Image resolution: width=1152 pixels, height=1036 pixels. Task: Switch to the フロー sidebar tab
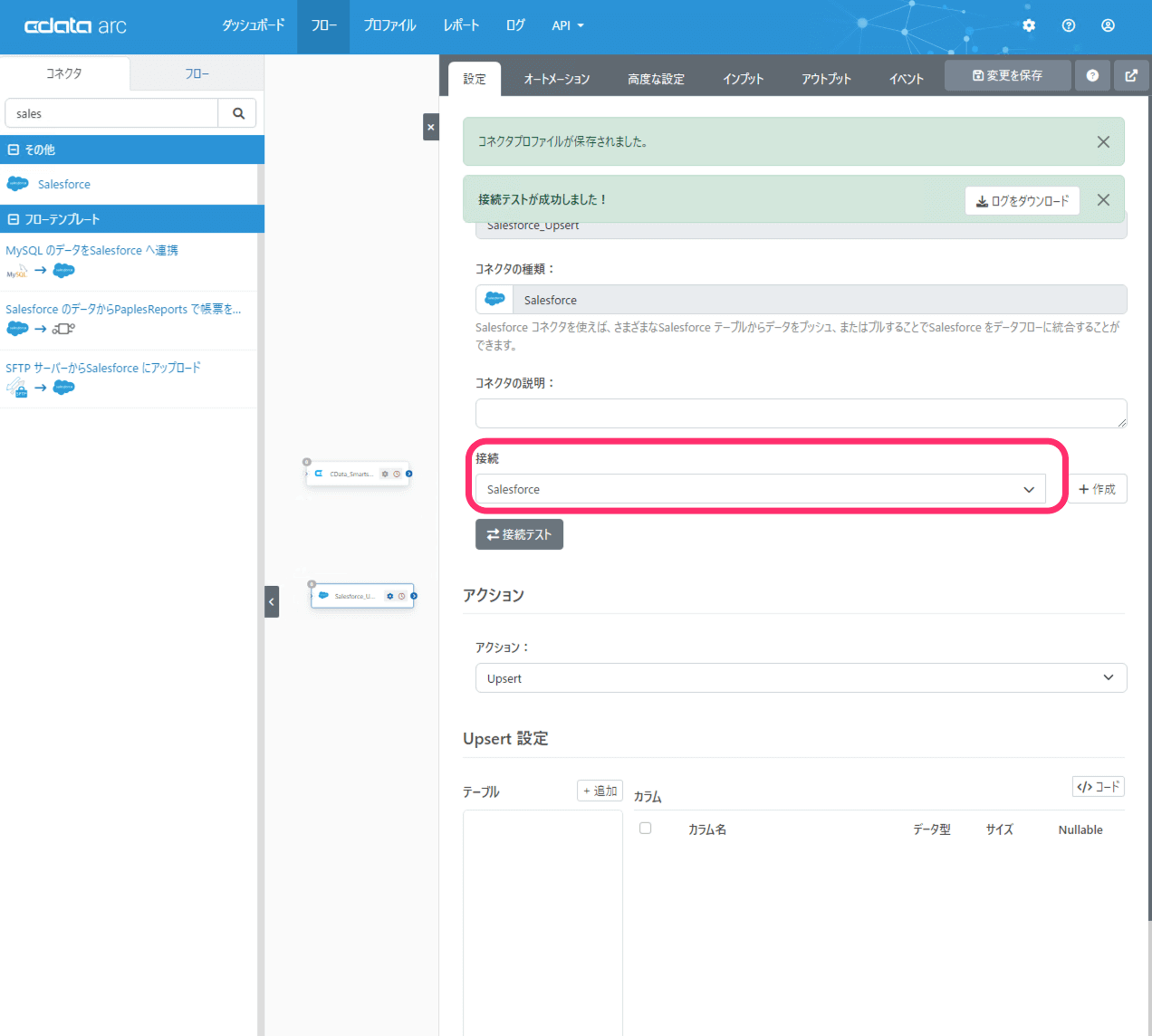(197, 73)
